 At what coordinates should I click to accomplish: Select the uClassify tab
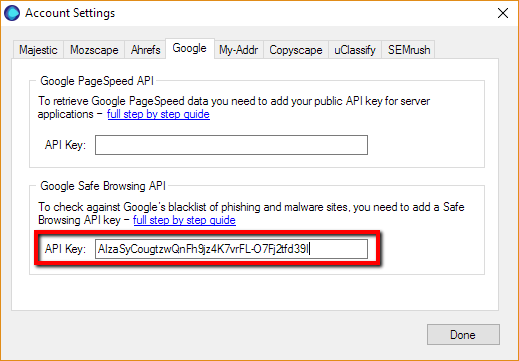click(x=355, y=50)
